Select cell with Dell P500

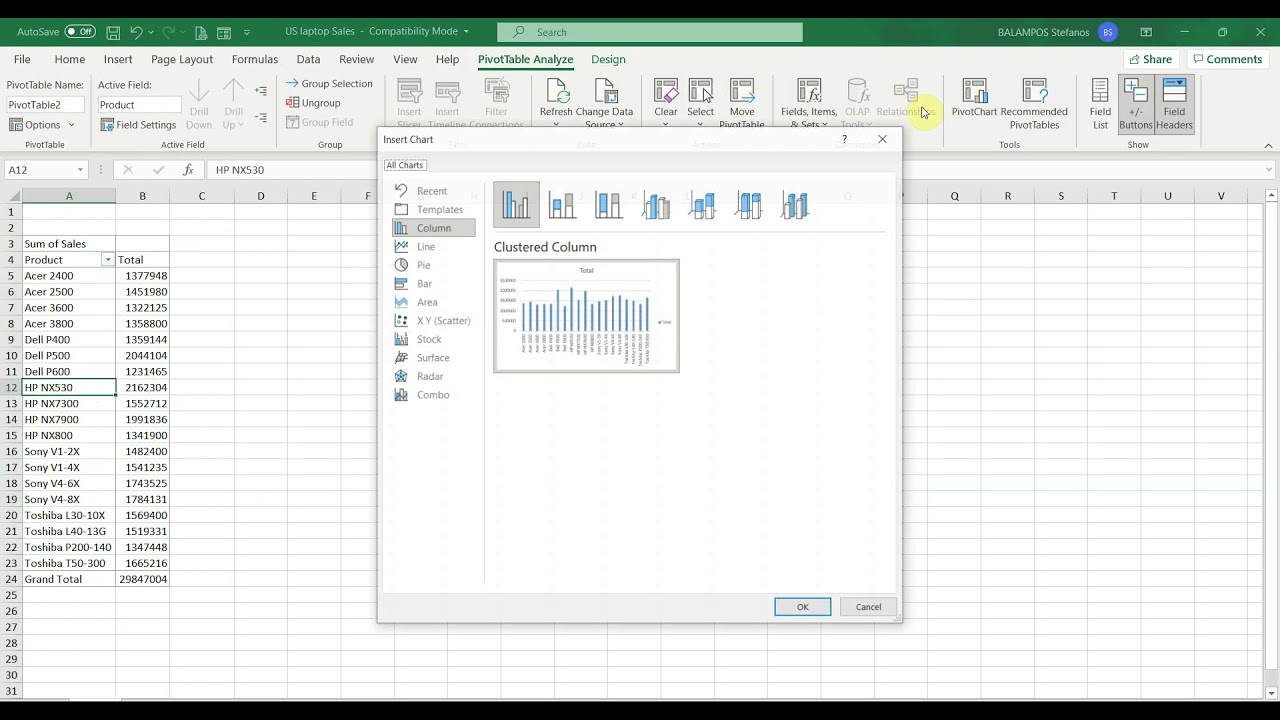(x=69, y=355)
